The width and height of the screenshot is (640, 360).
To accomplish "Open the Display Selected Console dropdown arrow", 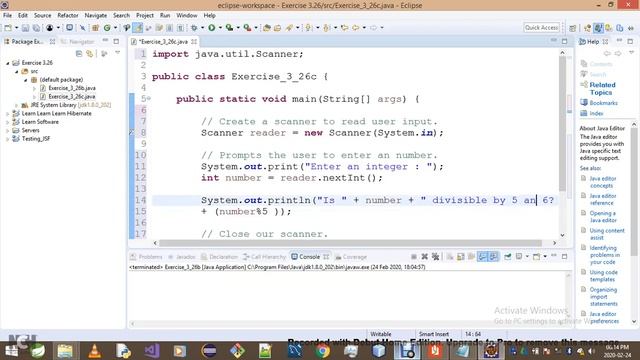I will click(527, 257).
